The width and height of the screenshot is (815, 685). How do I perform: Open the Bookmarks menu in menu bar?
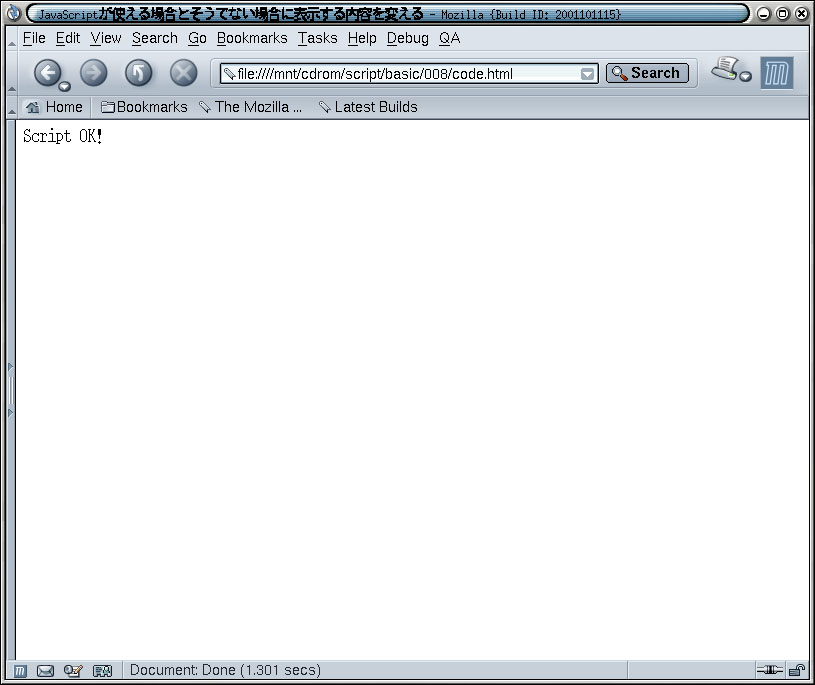252,38
